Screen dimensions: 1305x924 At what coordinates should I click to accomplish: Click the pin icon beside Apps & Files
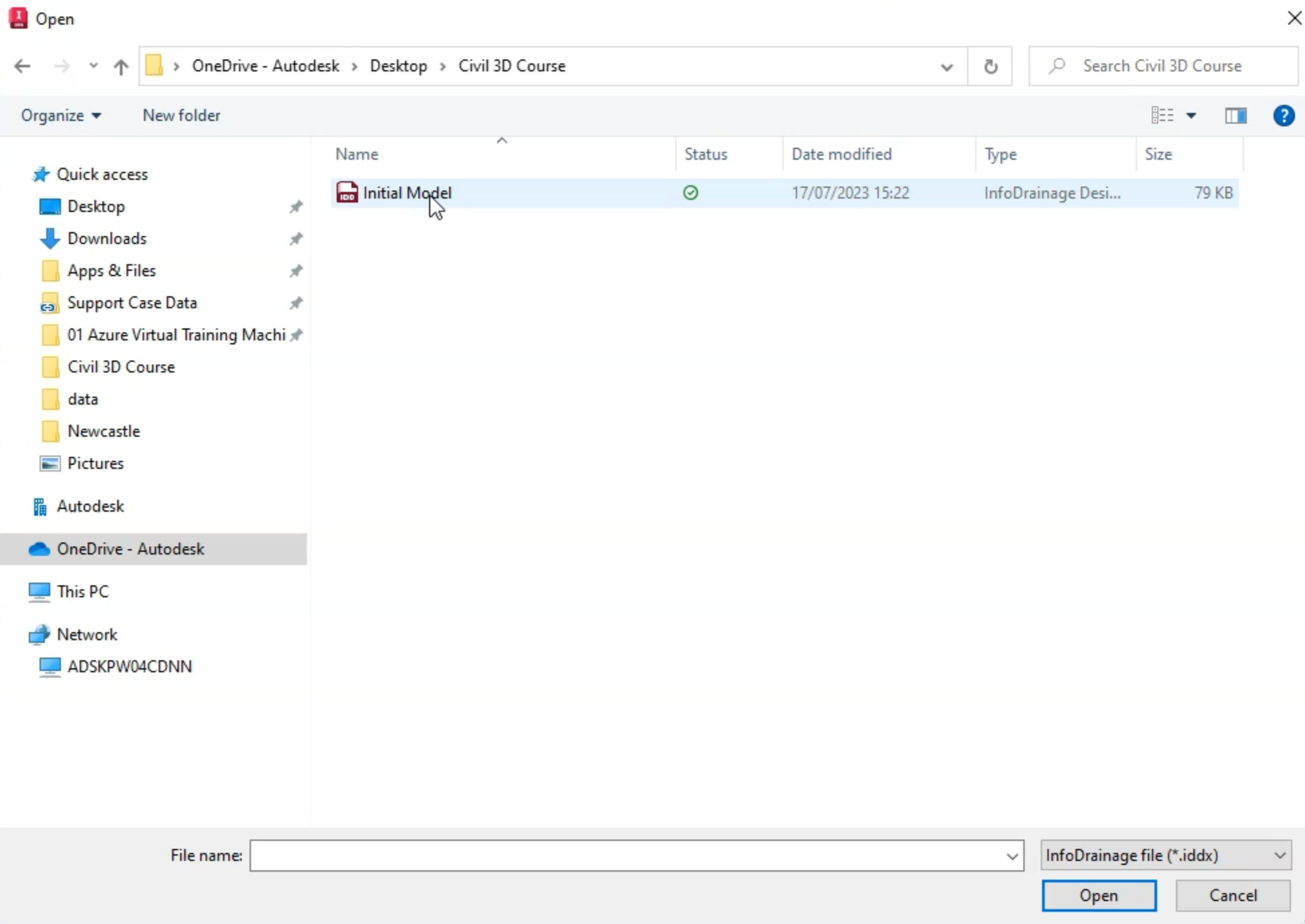[296, 271]
